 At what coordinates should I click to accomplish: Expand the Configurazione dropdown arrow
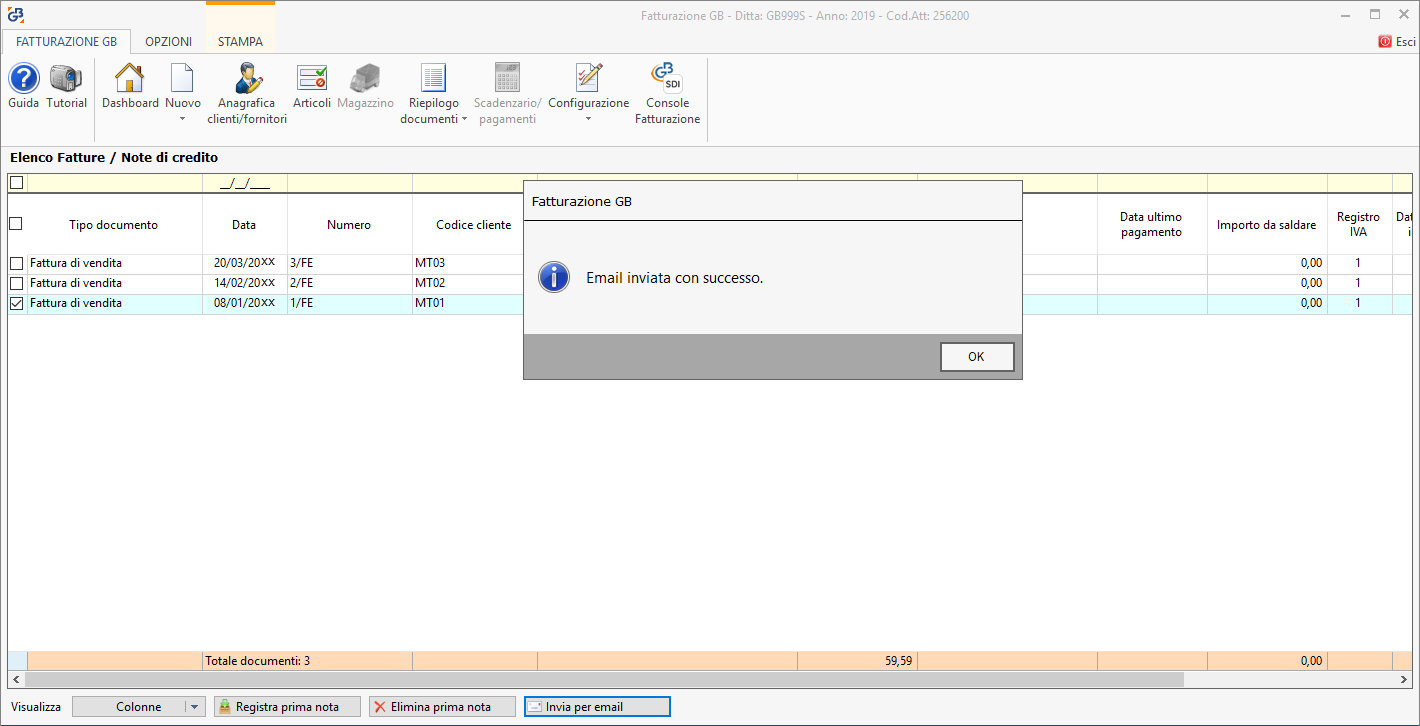pyautogui.click(x=588, y=120)
